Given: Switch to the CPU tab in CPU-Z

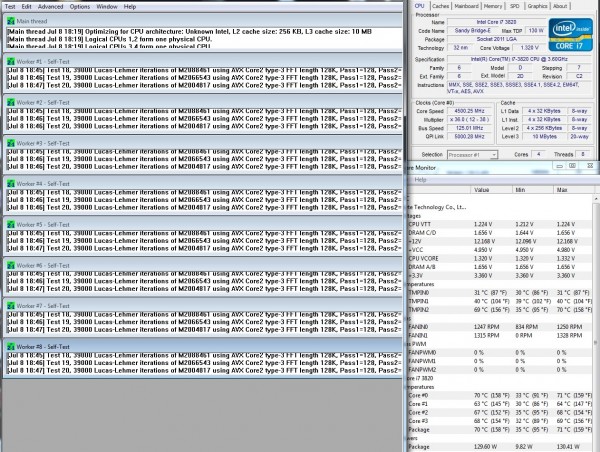Looking at the screenshot, I should 419,6.
